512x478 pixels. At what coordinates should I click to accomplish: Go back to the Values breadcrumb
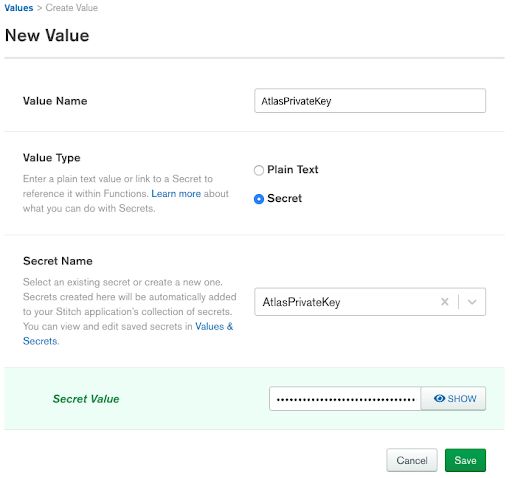[19, 8]
